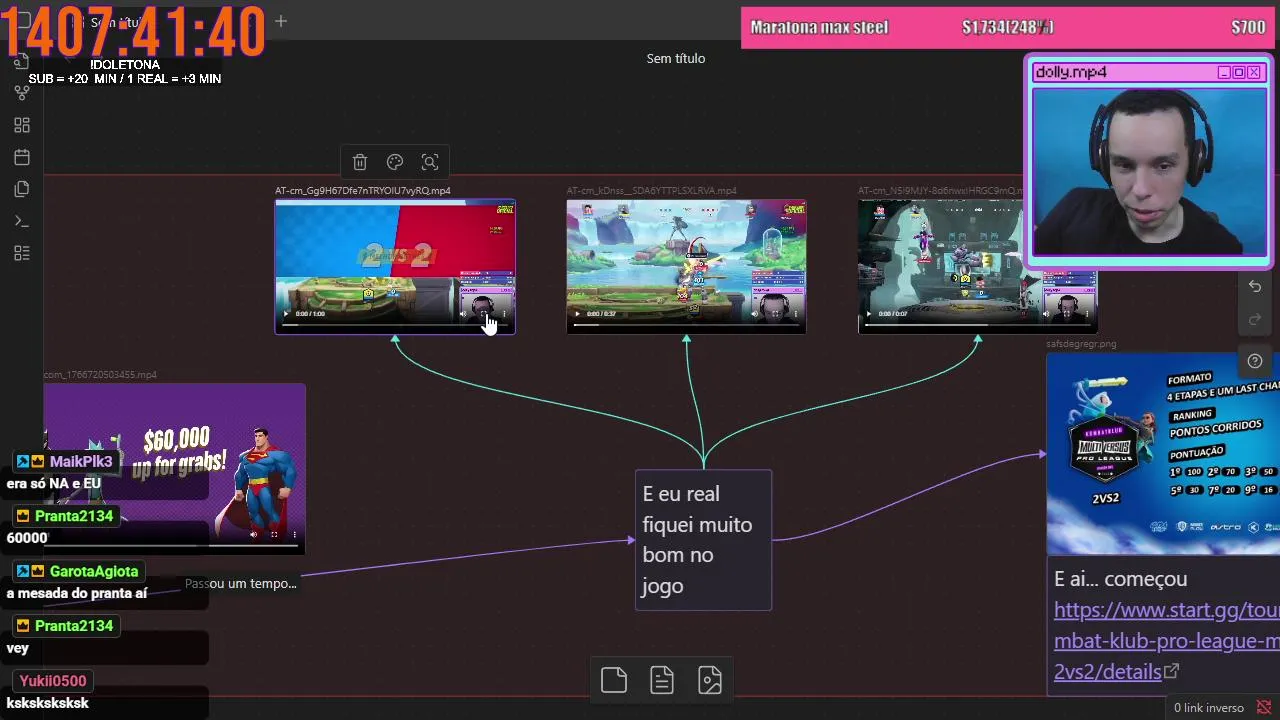The width and height of the screenshot is (1280, 720).
Task: Add media from vault to canvas
Action: [710, 680]
